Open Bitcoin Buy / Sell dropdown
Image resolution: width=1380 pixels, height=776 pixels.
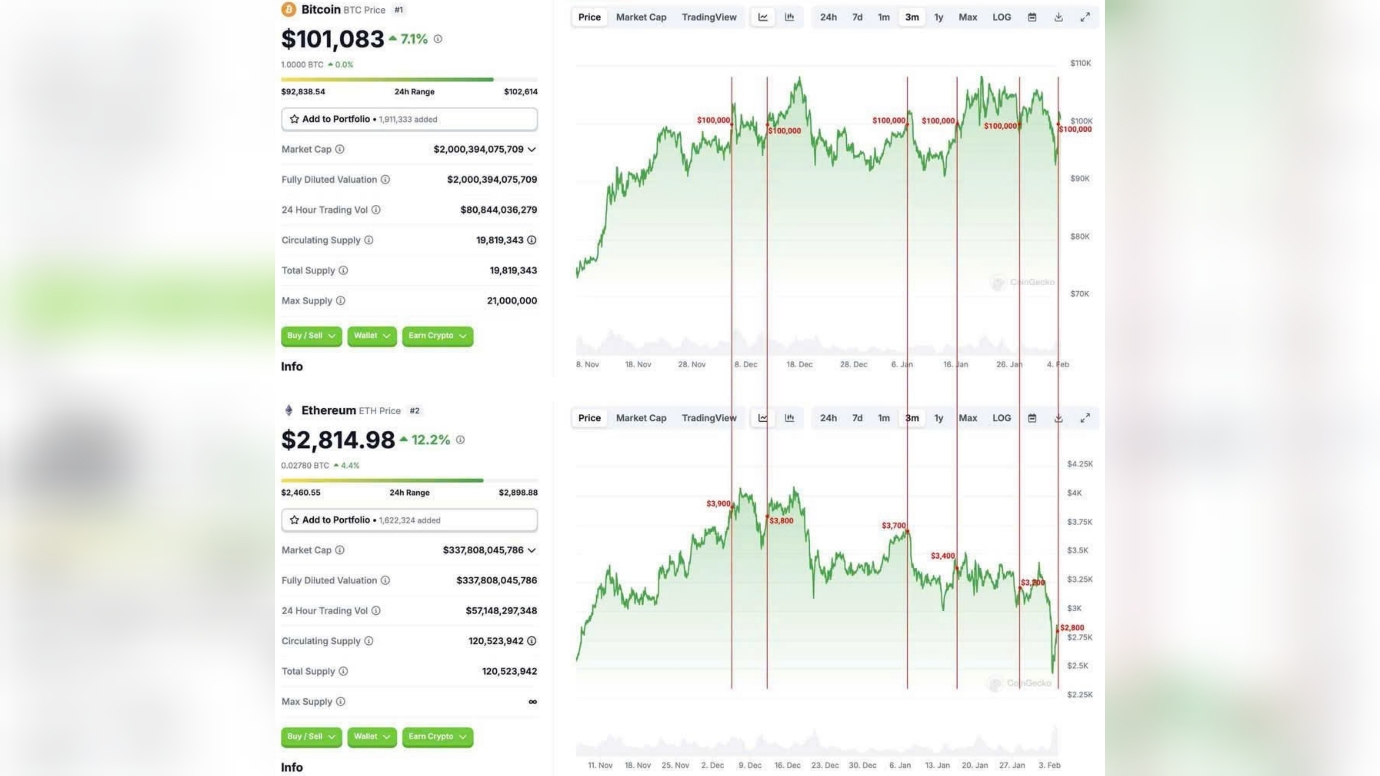tap(311, 336)
